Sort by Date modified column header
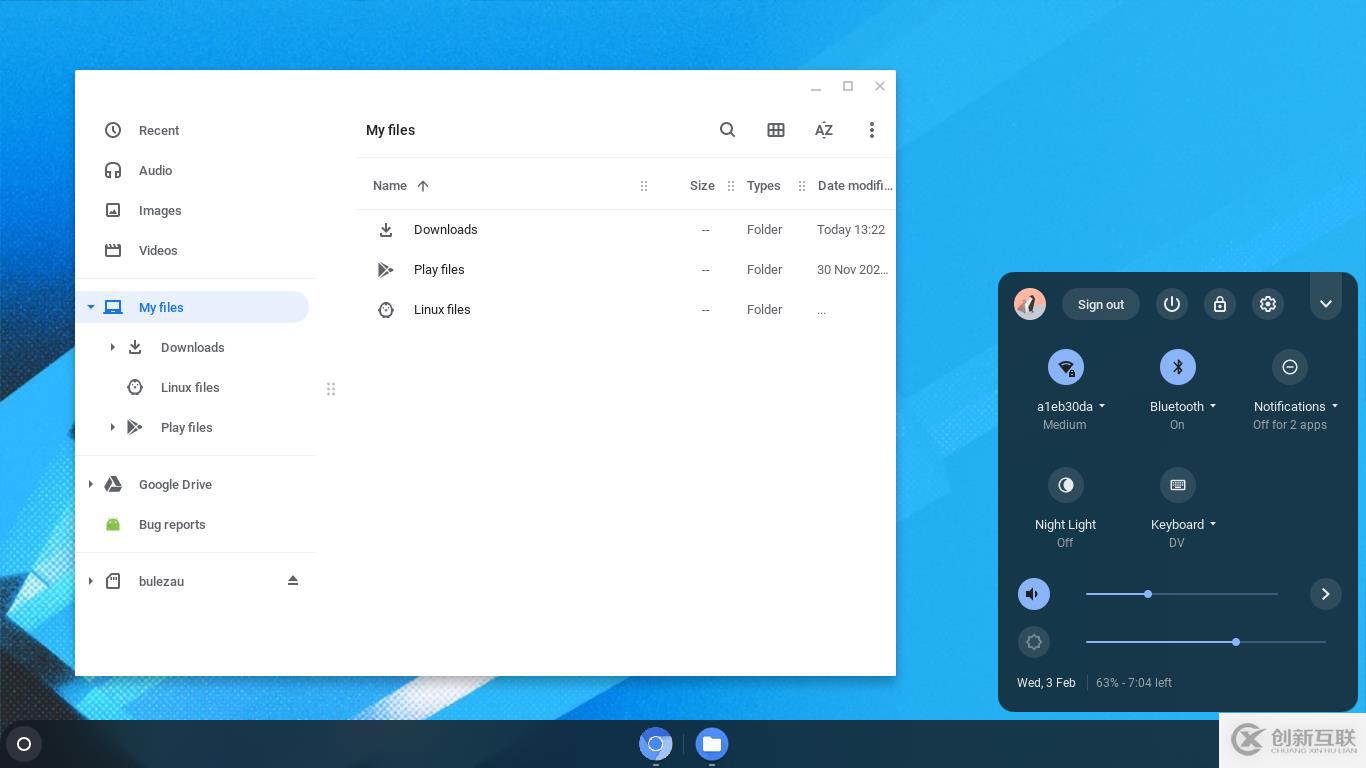Screen dimensions: 1366x768 point(855,186)
